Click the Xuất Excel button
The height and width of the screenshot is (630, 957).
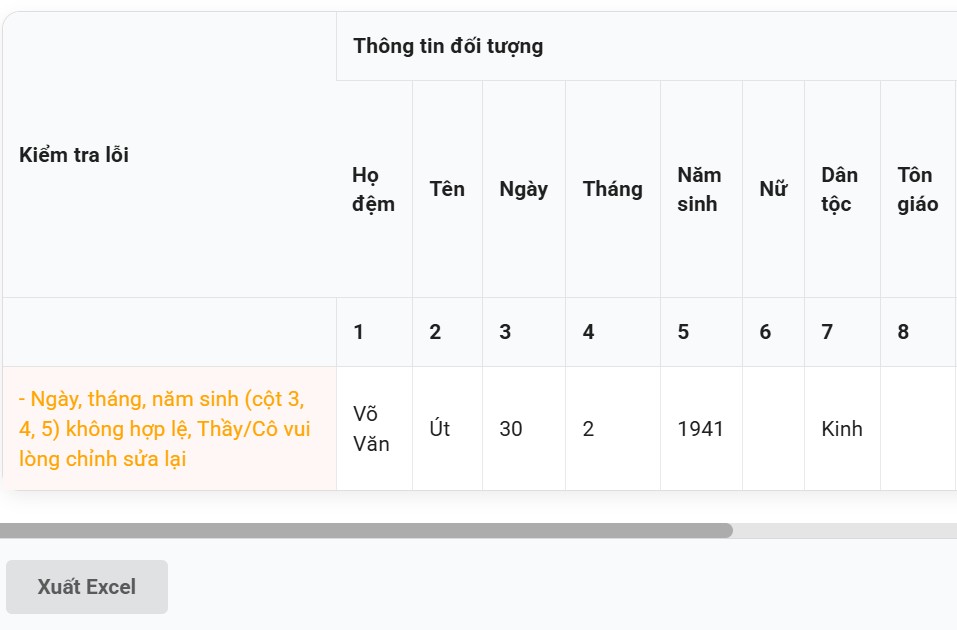click(87, 587)
